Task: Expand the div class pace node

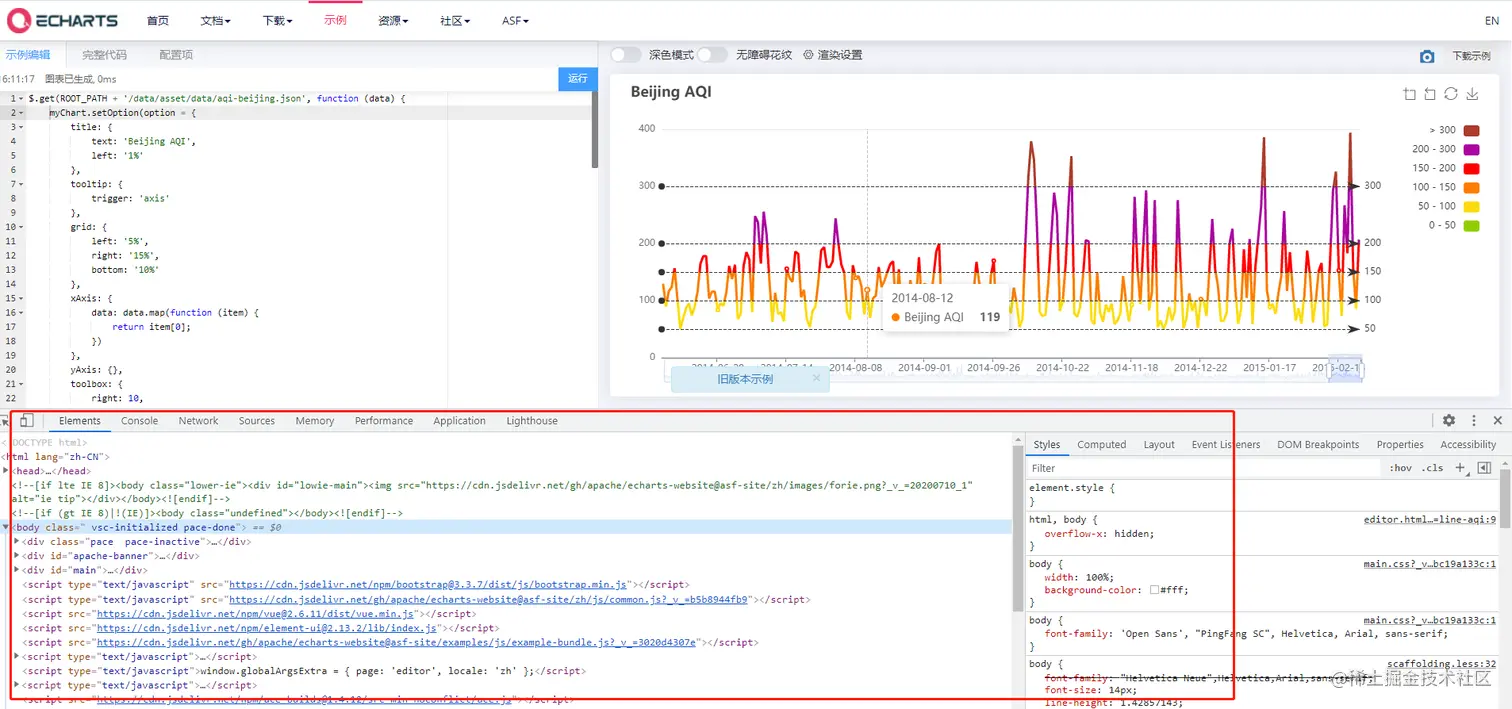Action: pos(16,541)
